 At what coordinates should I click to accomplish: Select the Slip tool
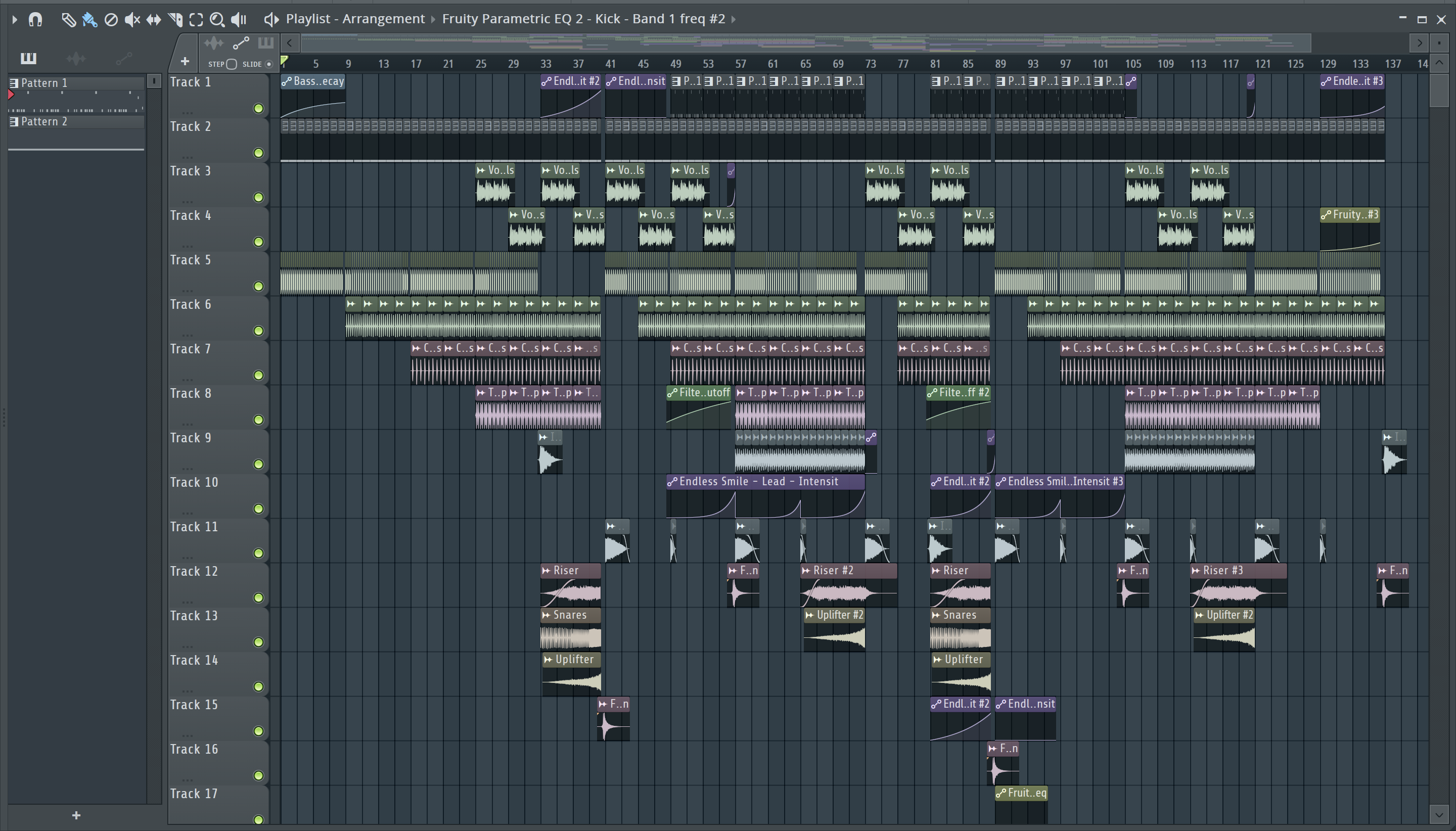click(x=154, y=19)
